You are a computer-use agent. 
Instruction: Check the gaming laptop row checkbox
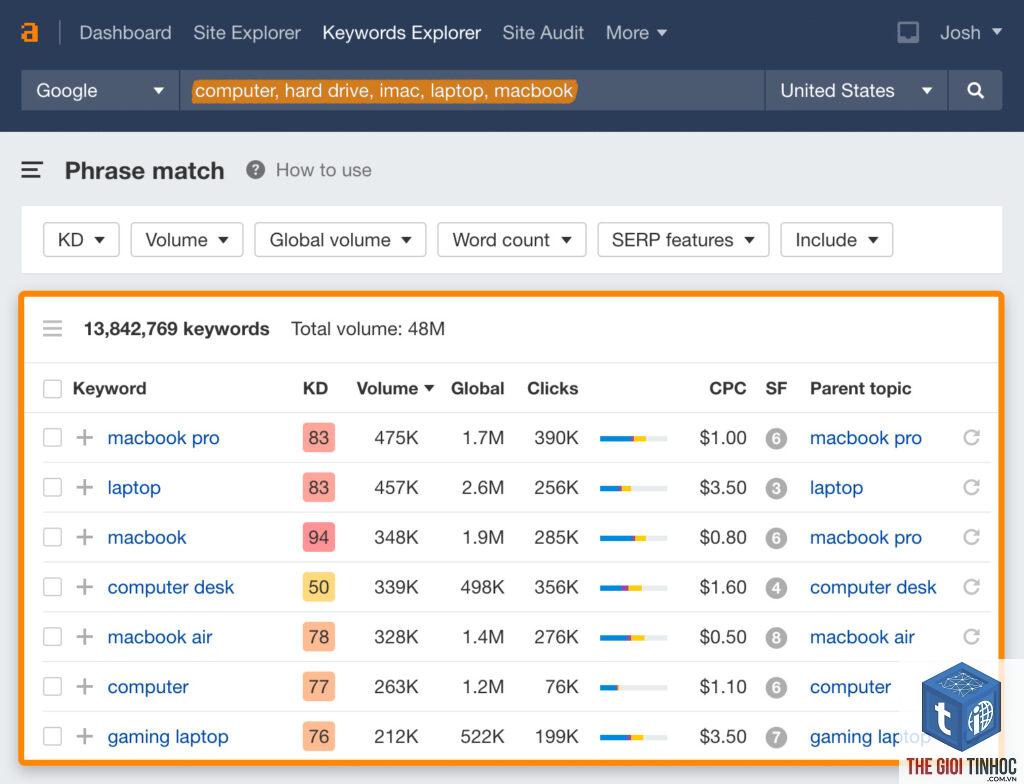click(x=52, y=736)
